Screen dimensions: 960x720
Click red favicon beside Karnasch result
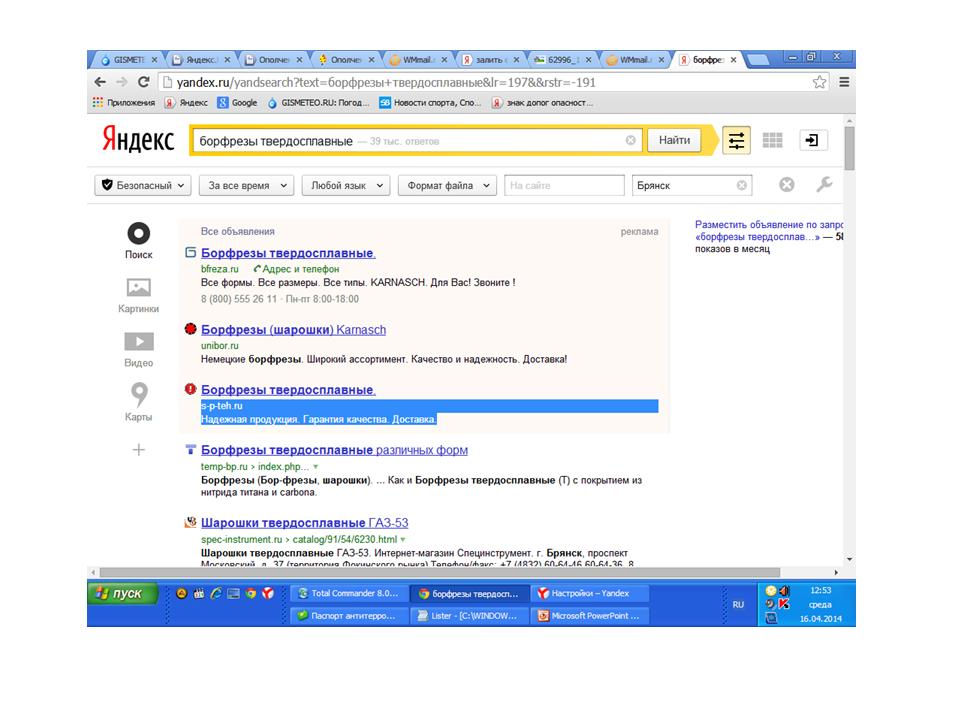coord(190,329)
